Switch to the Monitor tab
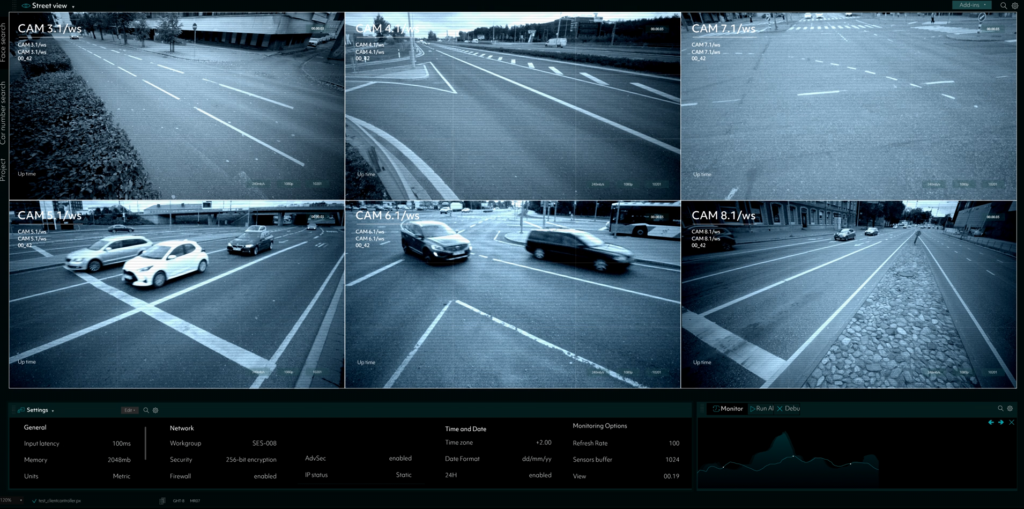Viewport: 1024px width, 509px height. click(727, 408)
